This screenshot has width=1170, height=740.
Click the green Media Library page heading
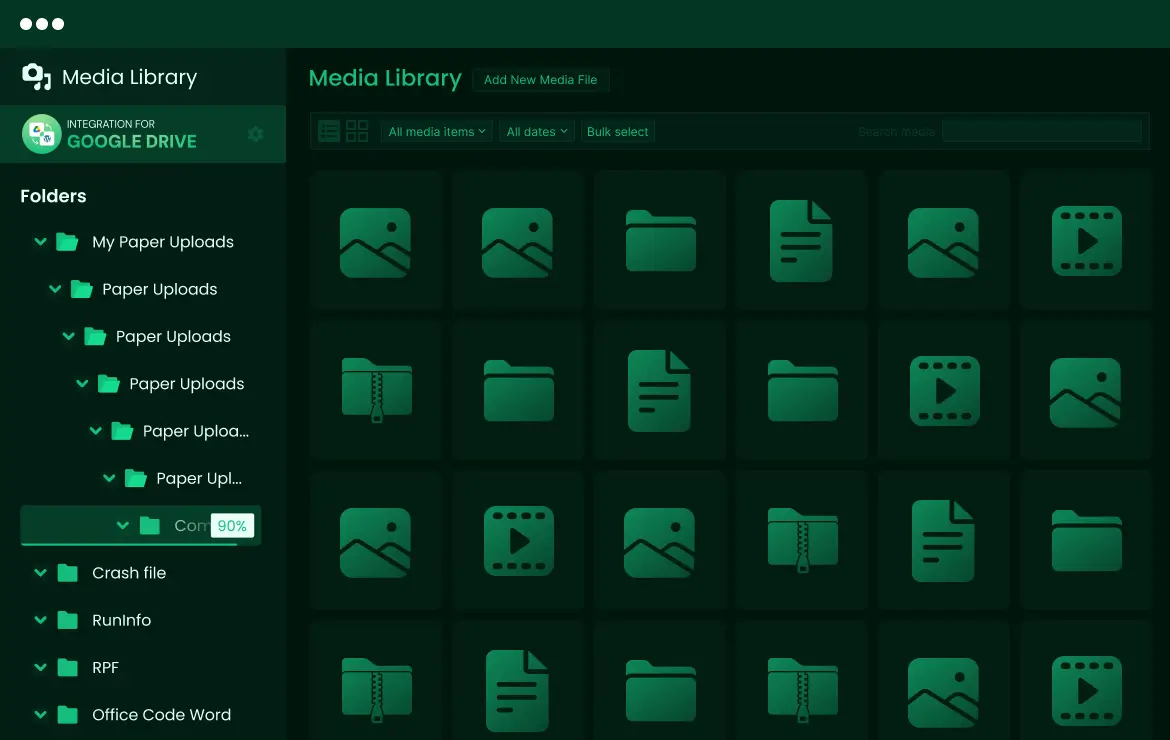click(385, 78)
